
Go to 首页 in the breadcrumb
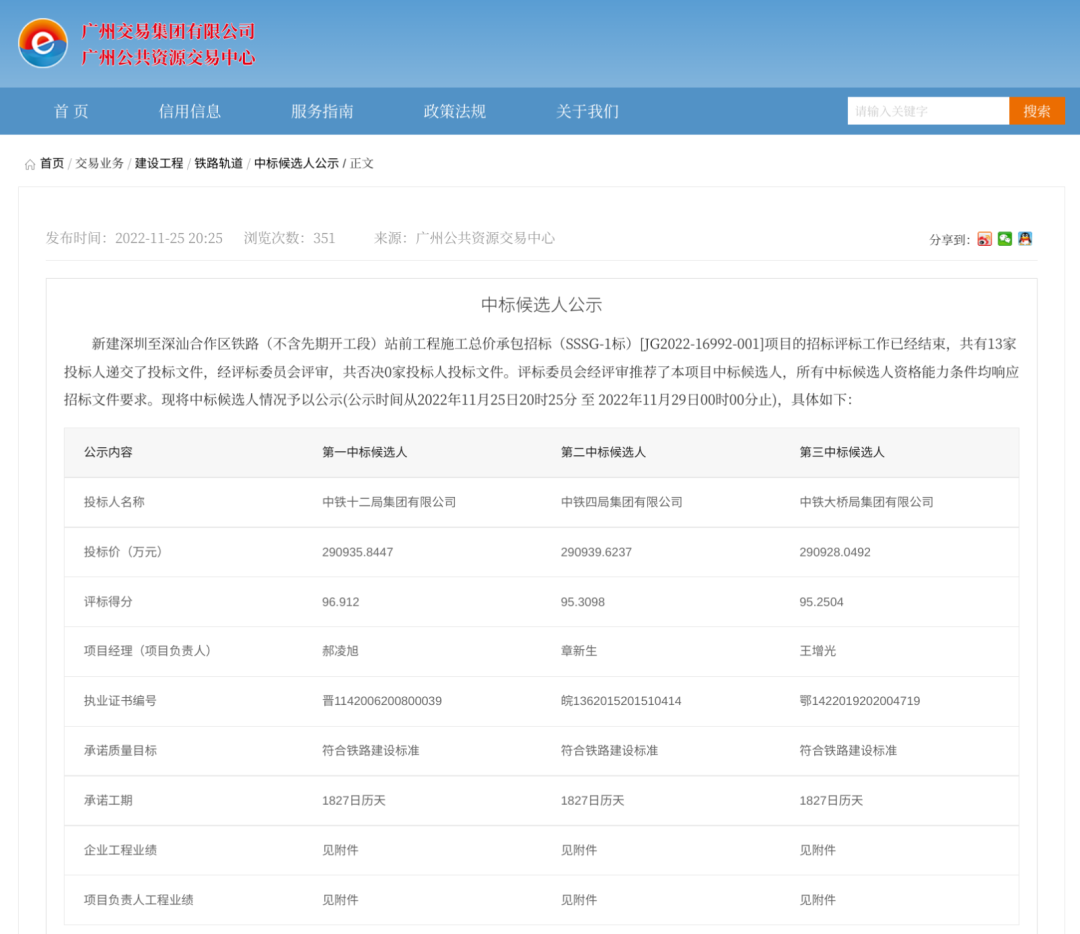point(52,163)
